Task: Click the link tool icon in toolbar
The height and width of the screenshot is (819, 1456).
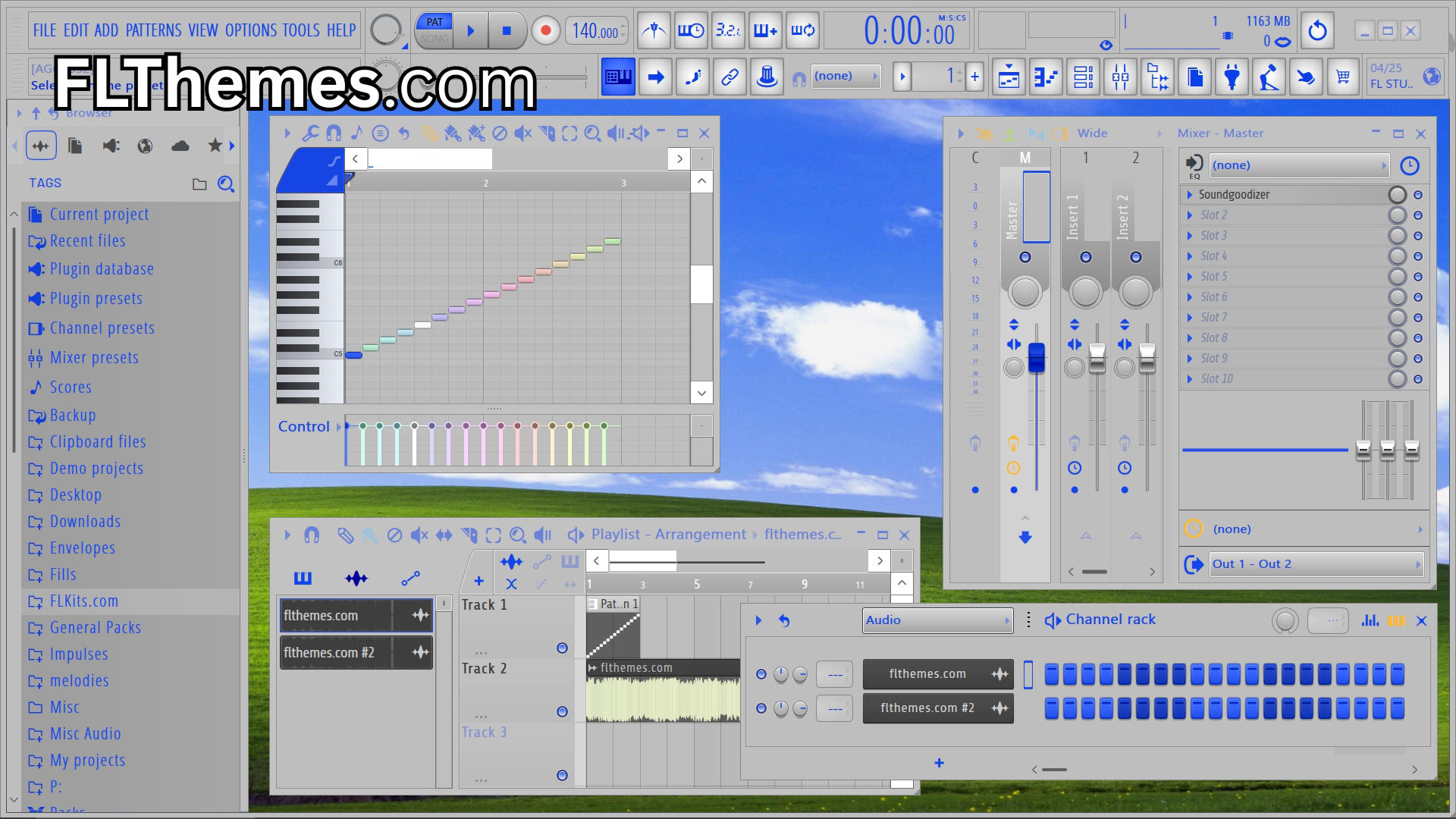Action: click(x=730, y=77)
